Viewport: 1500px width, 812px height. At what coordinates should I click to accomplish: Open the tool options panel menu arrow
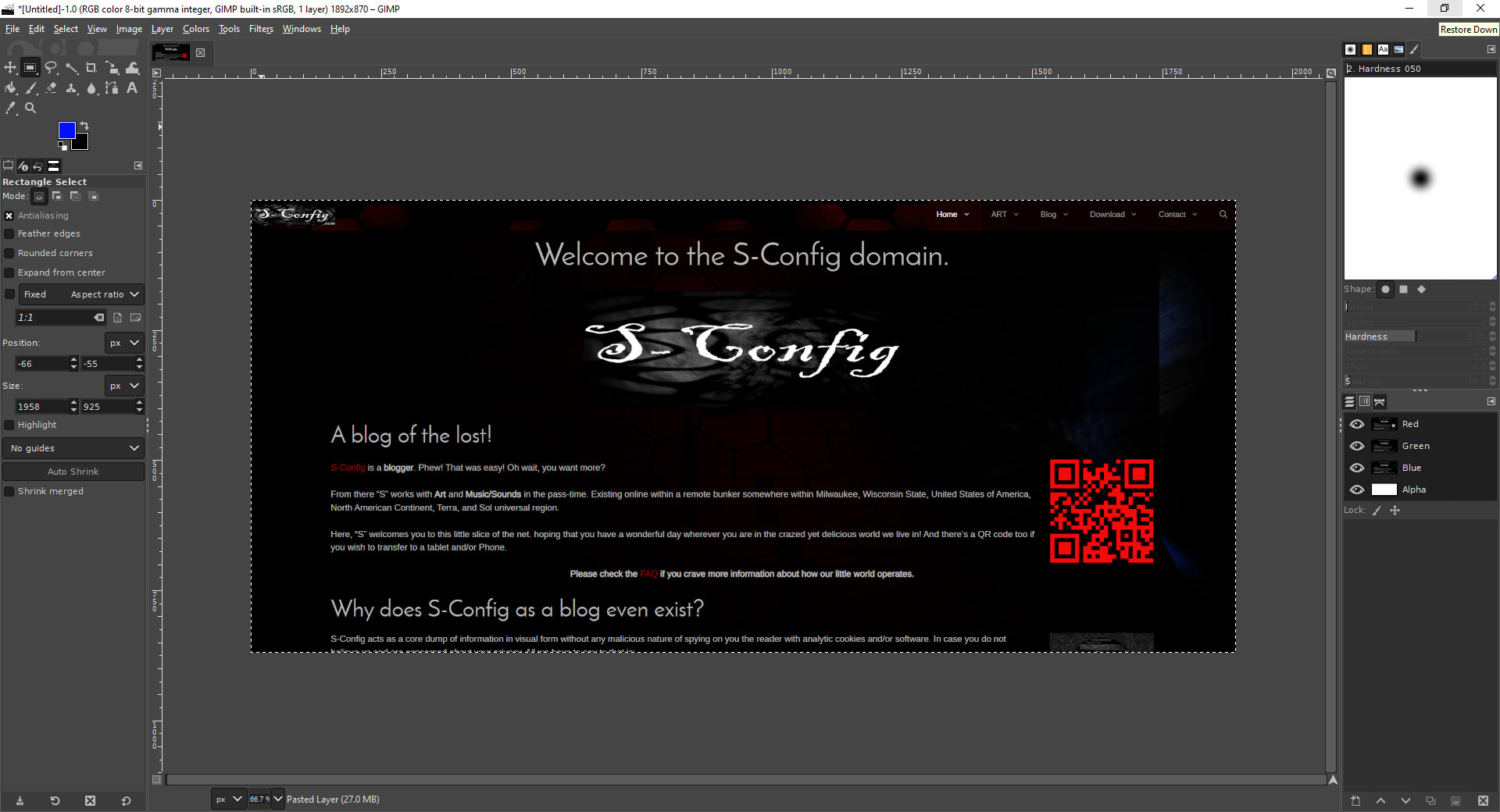point(138,166)
